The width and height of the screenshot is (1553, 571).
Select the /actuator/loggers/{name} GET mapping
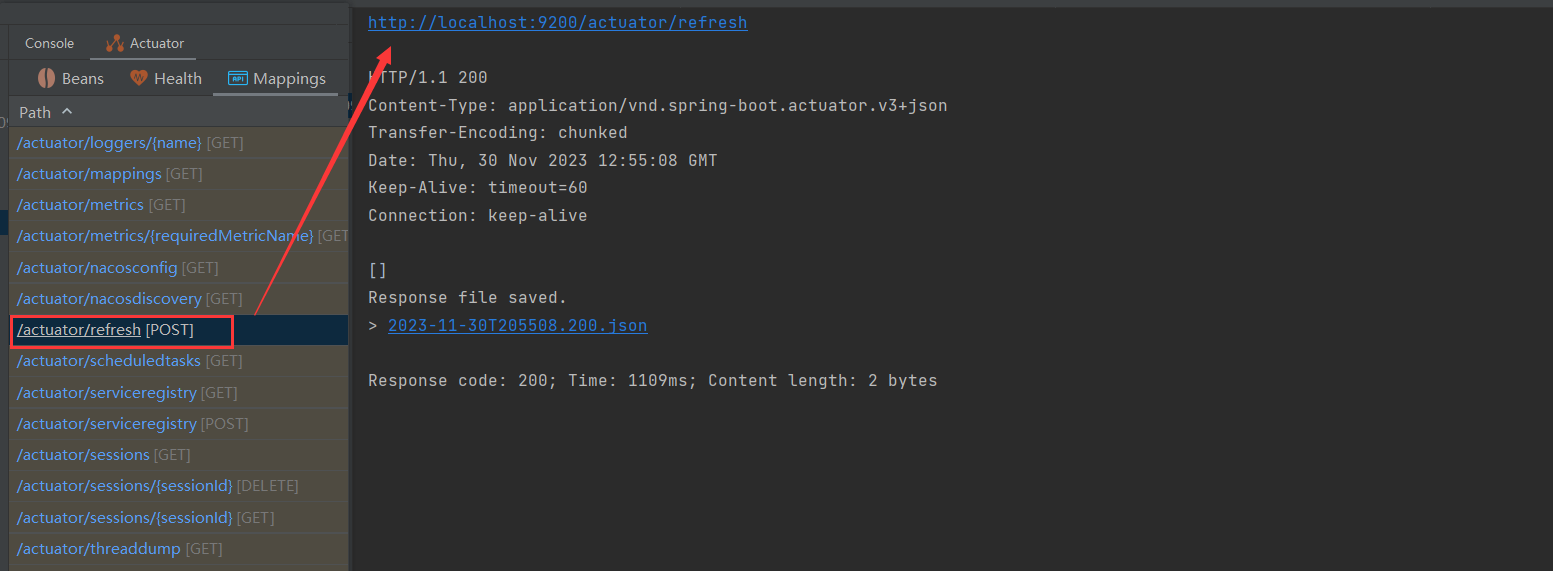tap(109, 143)
